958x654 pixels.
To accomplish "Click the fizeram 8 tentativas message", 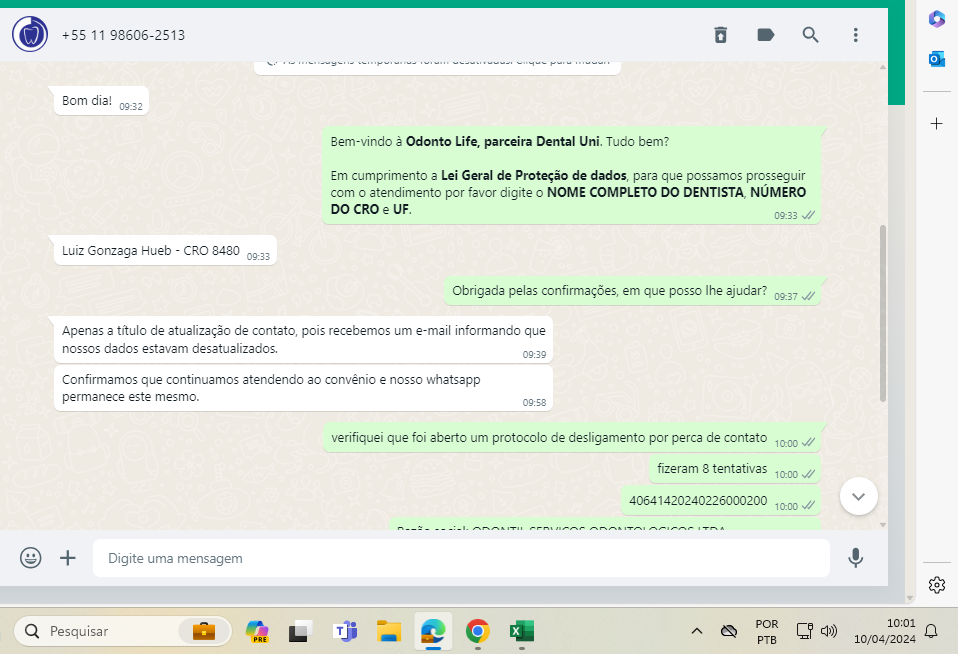I will click(x=735, y=469).
